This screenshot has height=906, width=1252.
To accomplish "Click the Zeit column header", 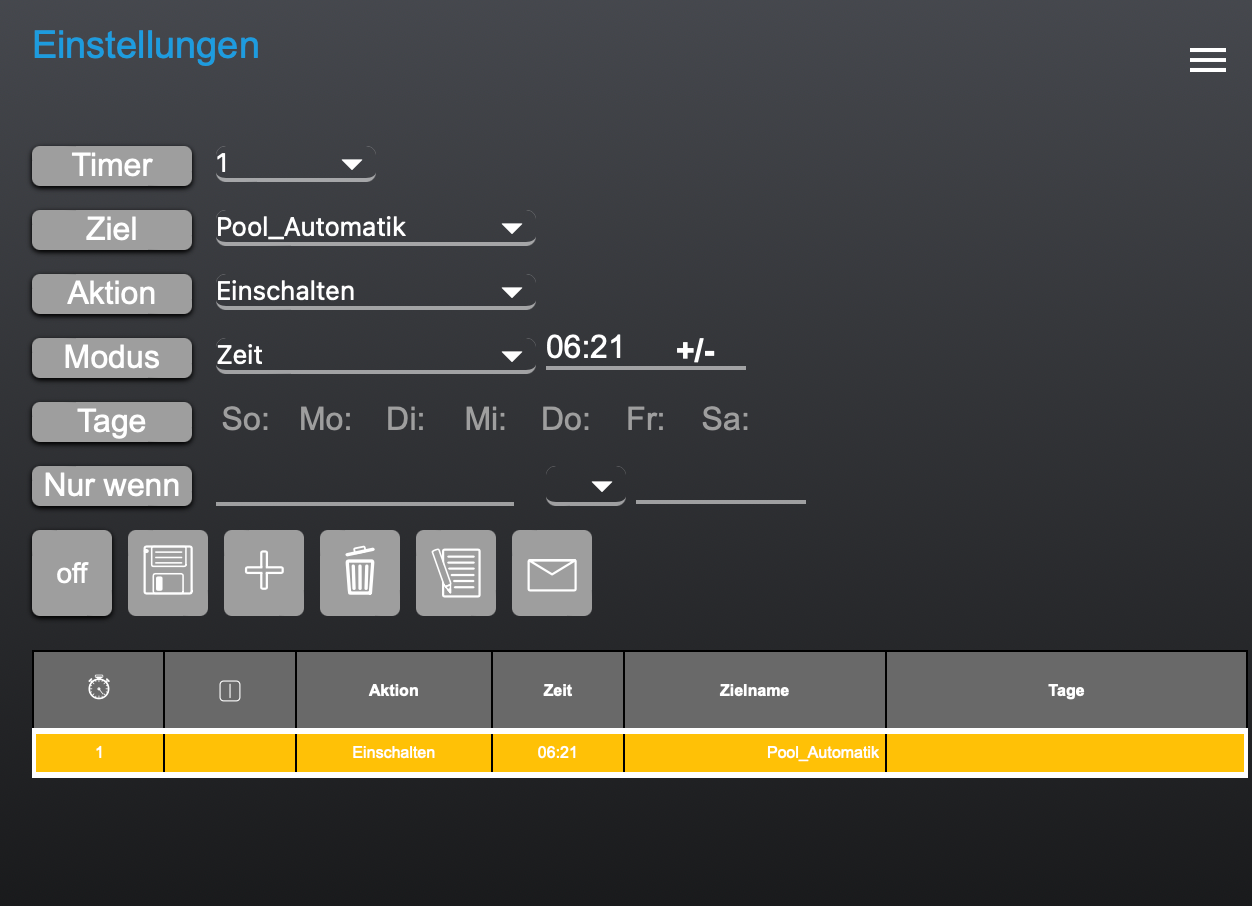I will (x=558, y=690).
